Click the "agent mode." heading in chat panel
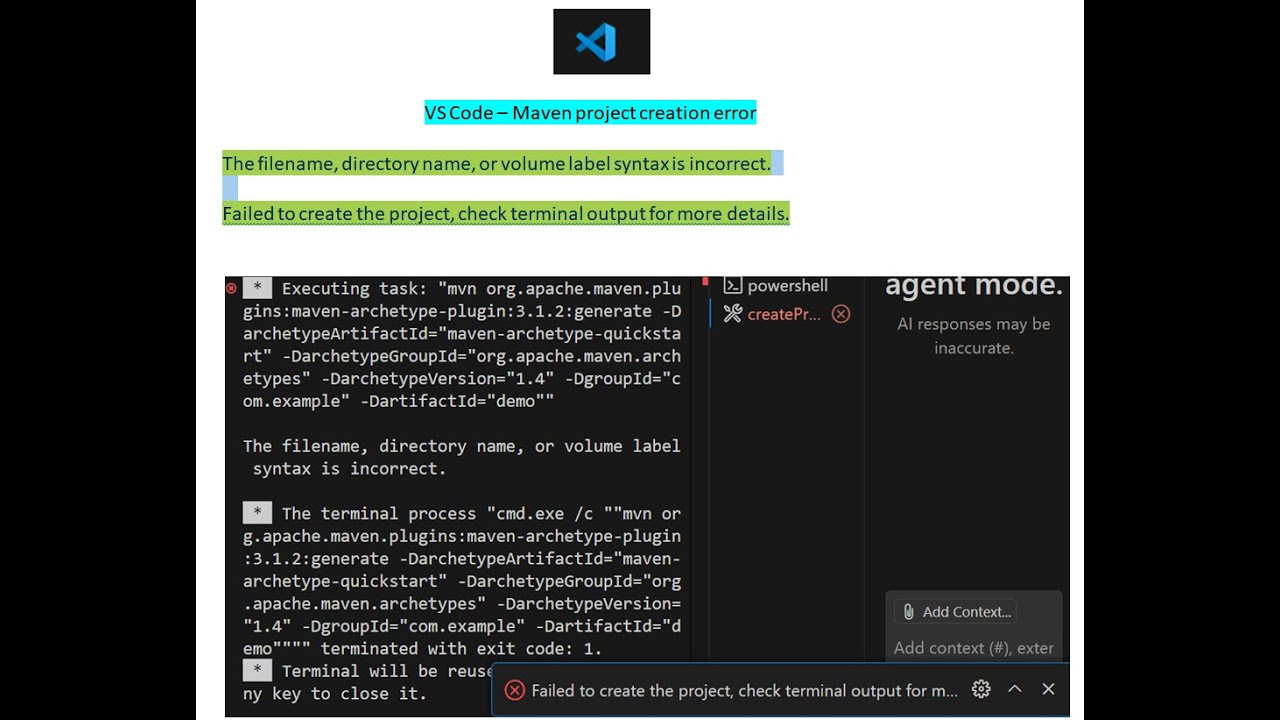This screenshot has height=720, width=1280. coord(974,285)
